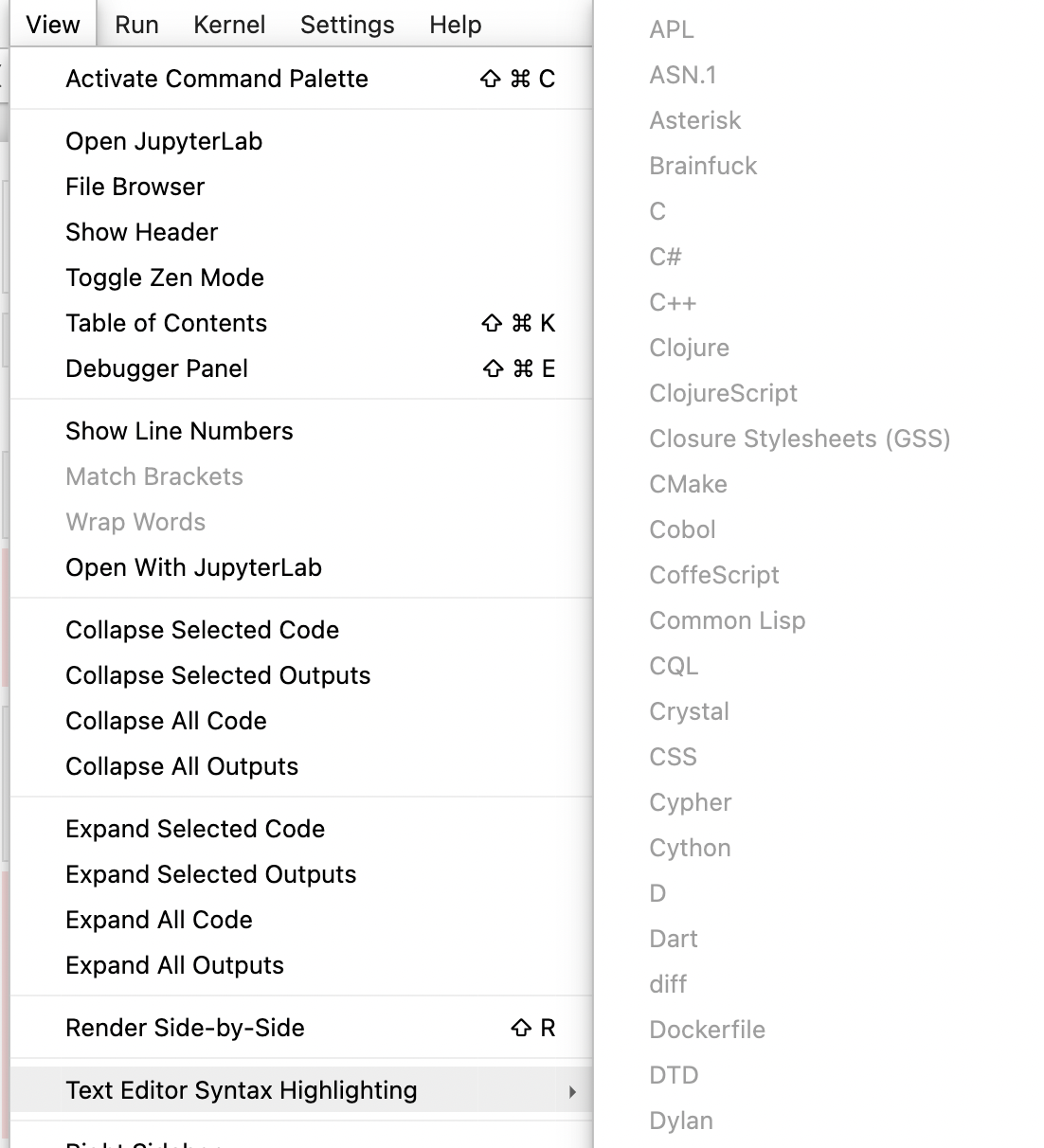Select Cython highlighting
The height and width of the screenshot is (1148, 1044).
click(x=690, y=848)
